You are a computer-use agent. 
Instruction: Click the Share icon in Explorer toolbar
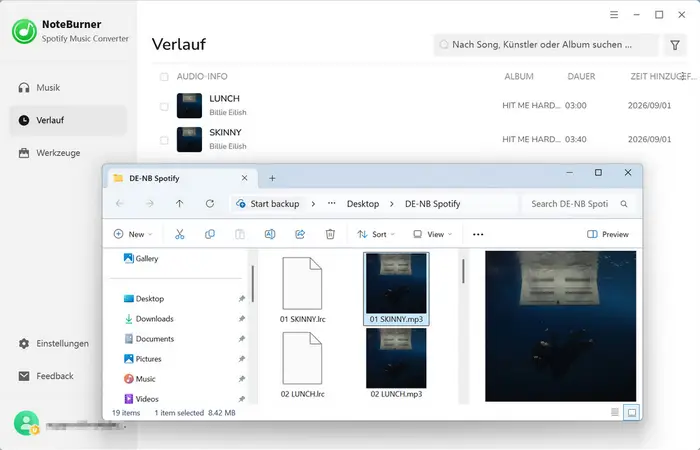(x=300, y=234)
